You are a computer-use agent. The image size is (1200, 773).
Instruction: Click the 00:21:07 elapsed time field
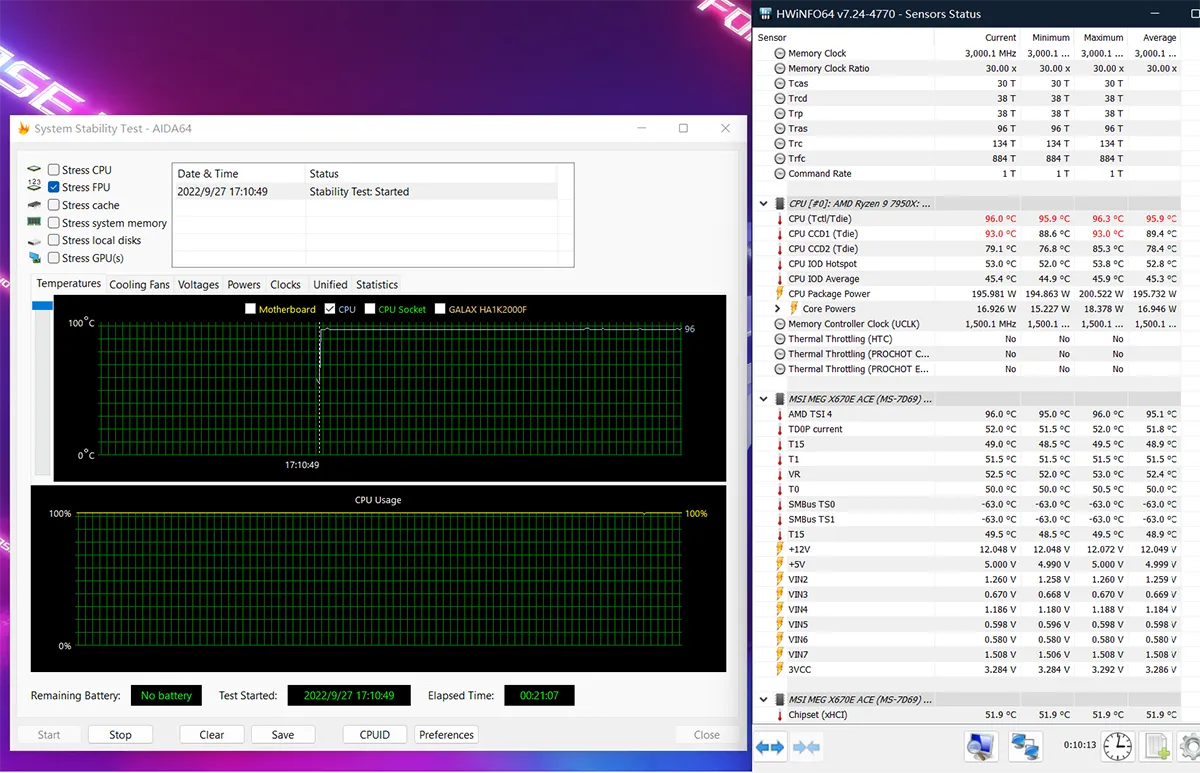click(x=539, y=695)
